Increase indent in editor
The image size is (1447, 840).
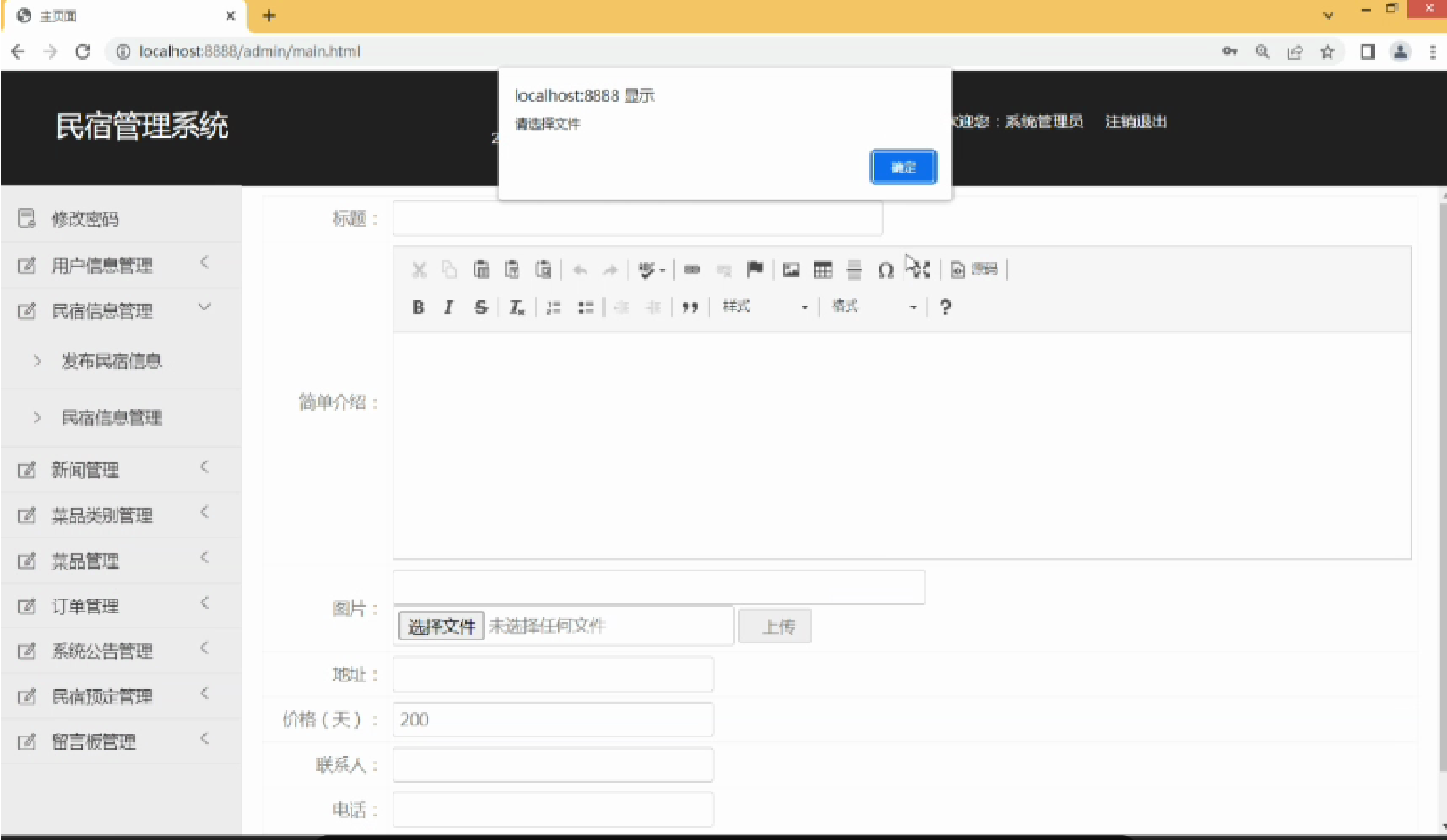[654, 308]
